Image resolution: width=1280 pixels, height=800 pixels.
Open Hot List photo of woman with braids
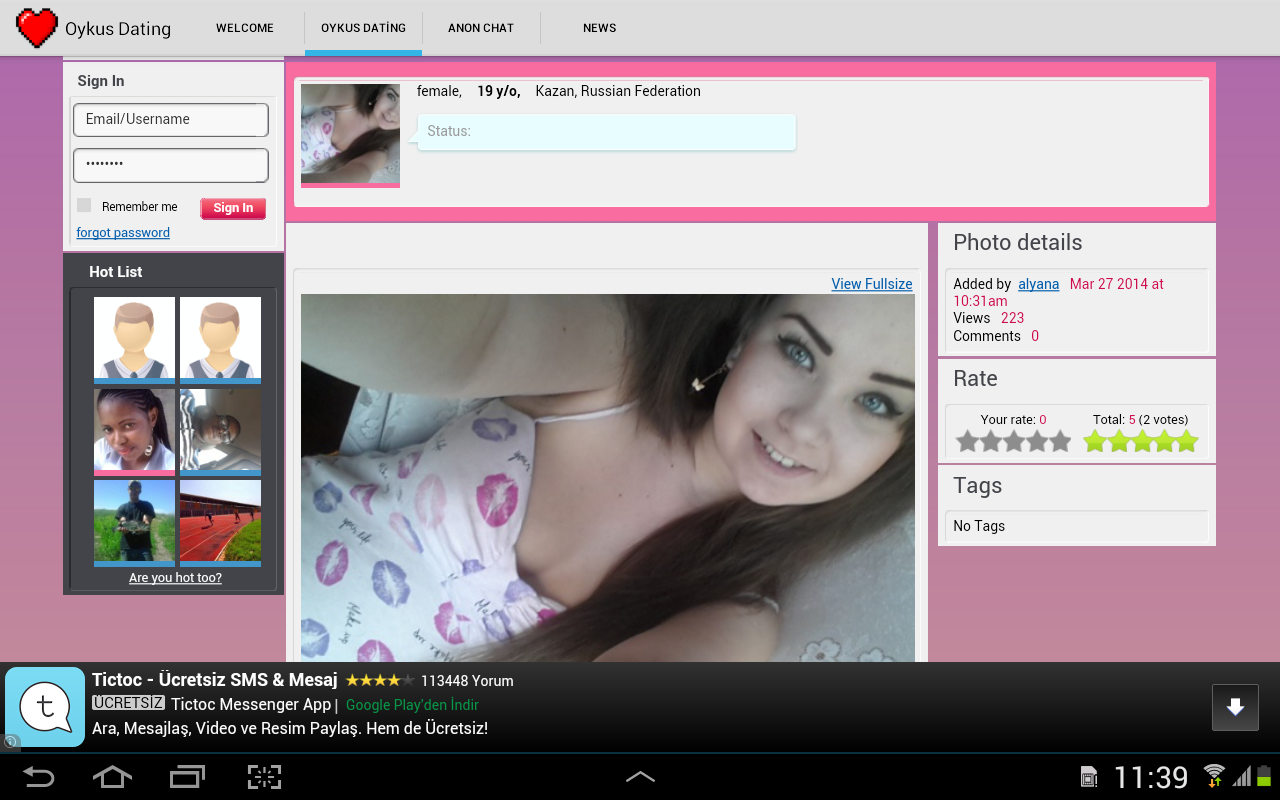134,432
